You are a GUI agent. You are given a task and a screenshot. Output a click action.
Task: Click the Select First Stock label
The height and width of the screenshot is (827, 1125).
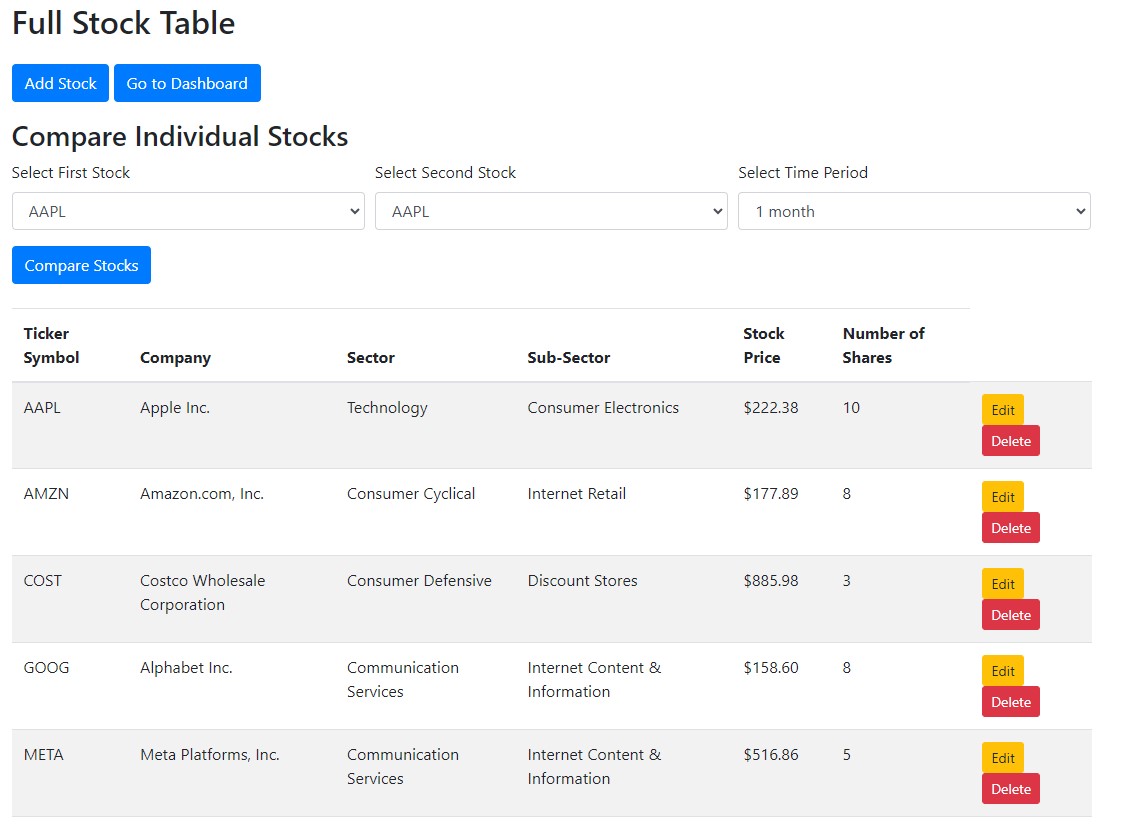71,172
